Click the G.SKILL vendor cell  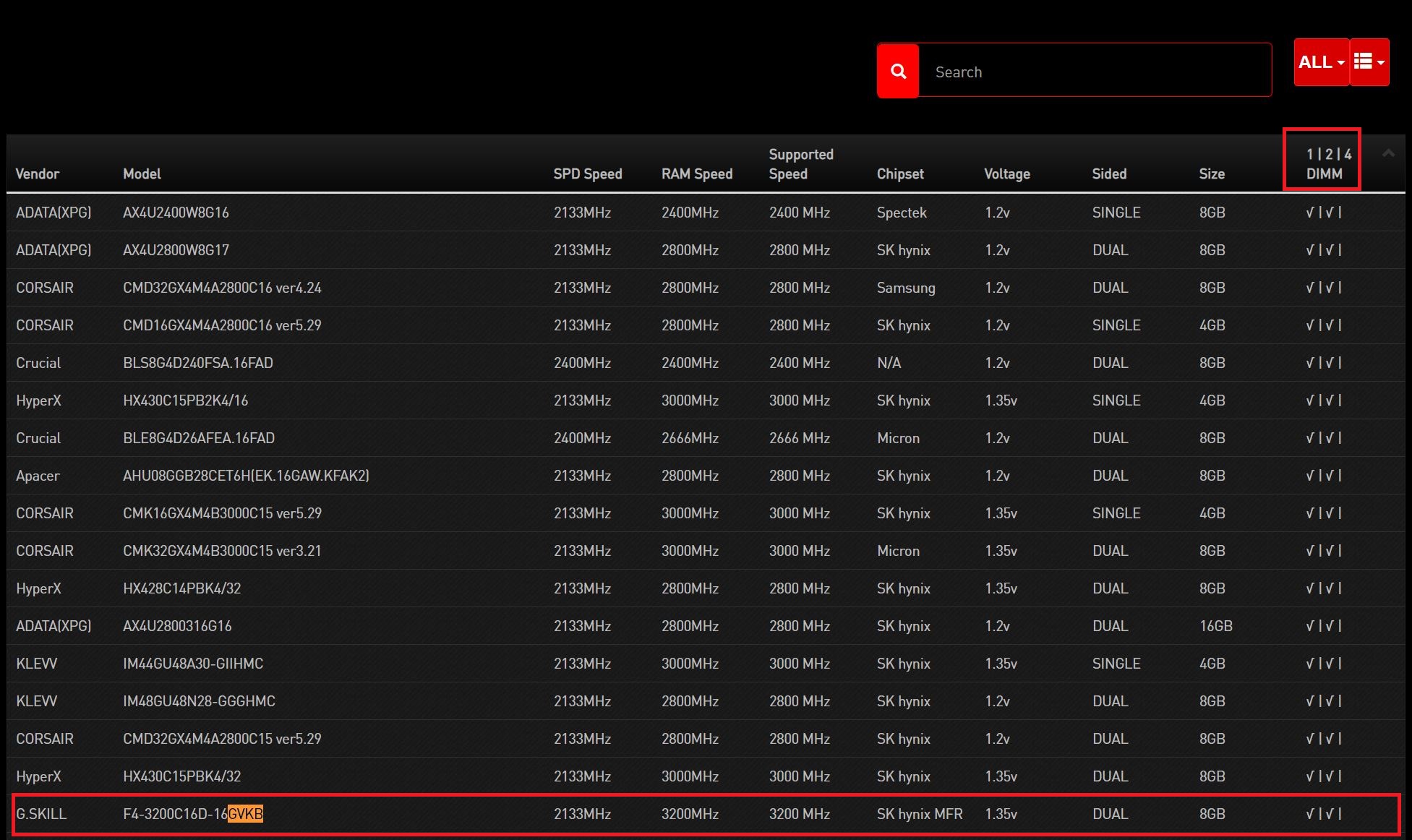[41, 814]
